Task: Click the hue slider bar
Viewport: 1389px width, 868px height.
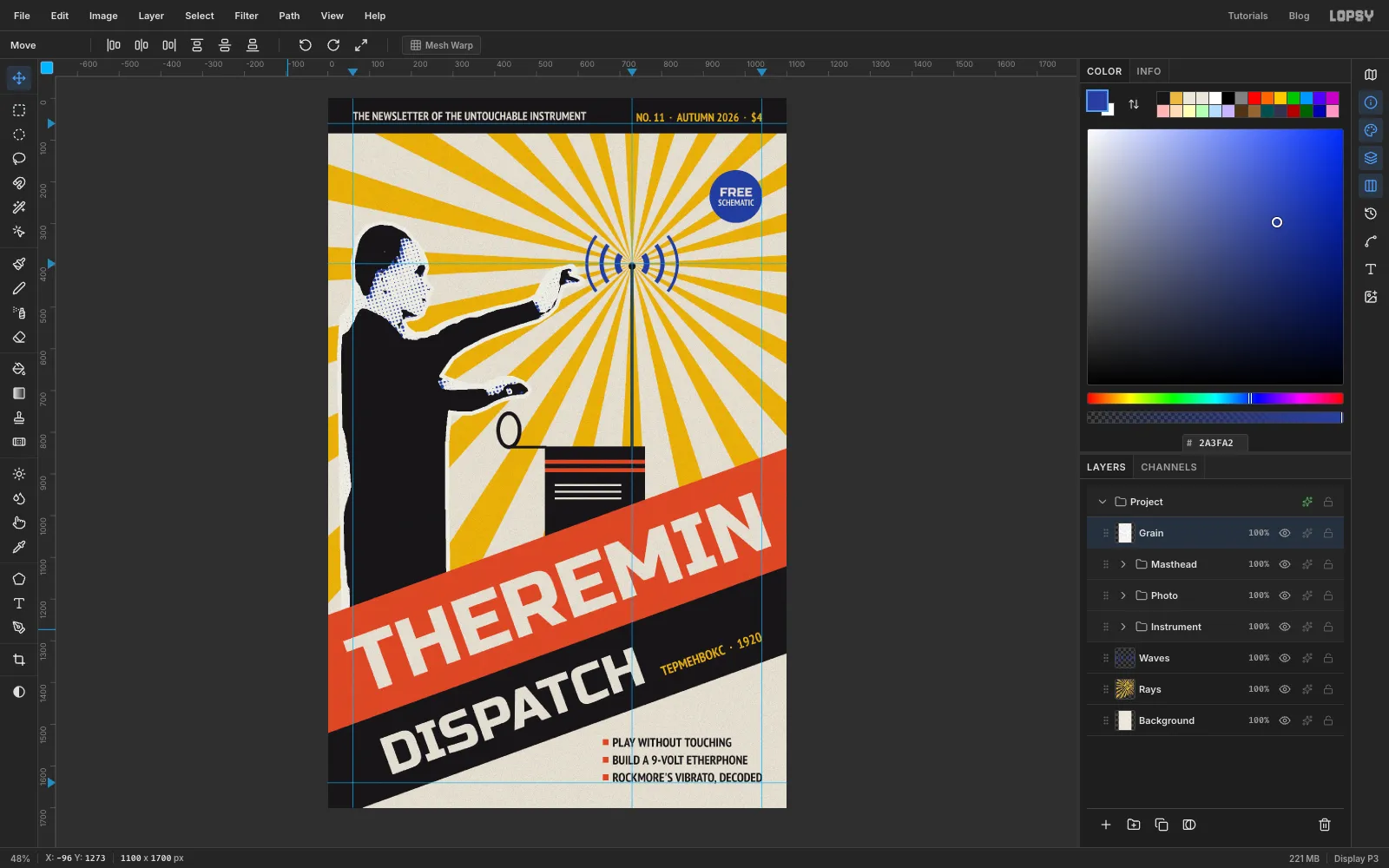Action: point(1215,398)
